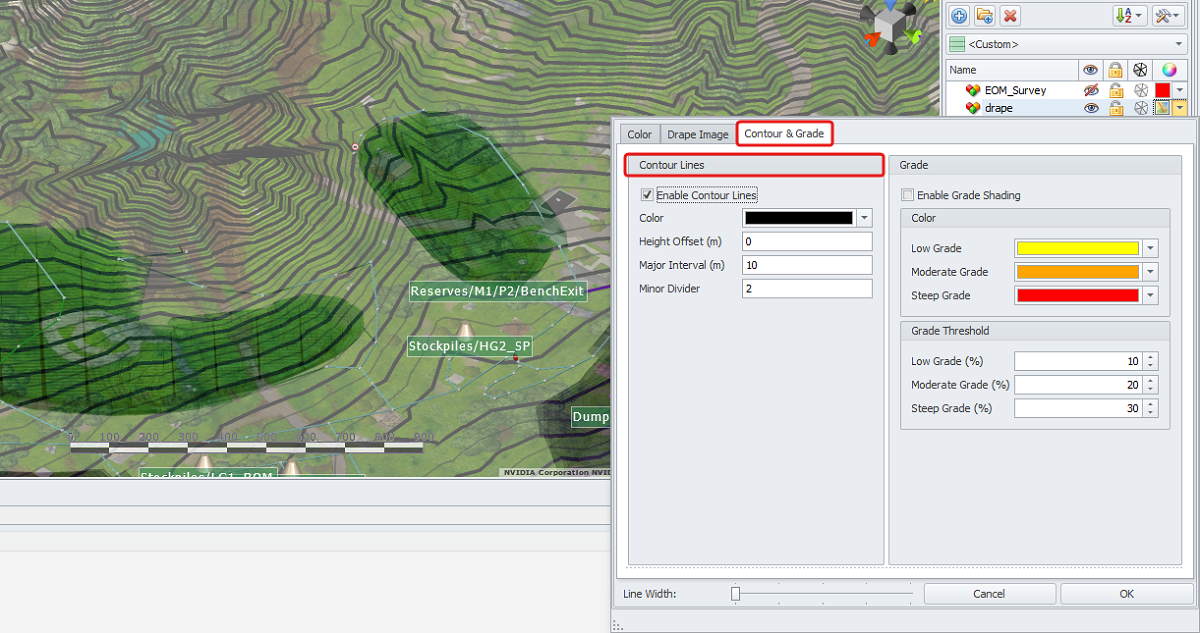Click the wireframe mesh column header
The width and height of the screenshot is (1200, 633).
1139,70
